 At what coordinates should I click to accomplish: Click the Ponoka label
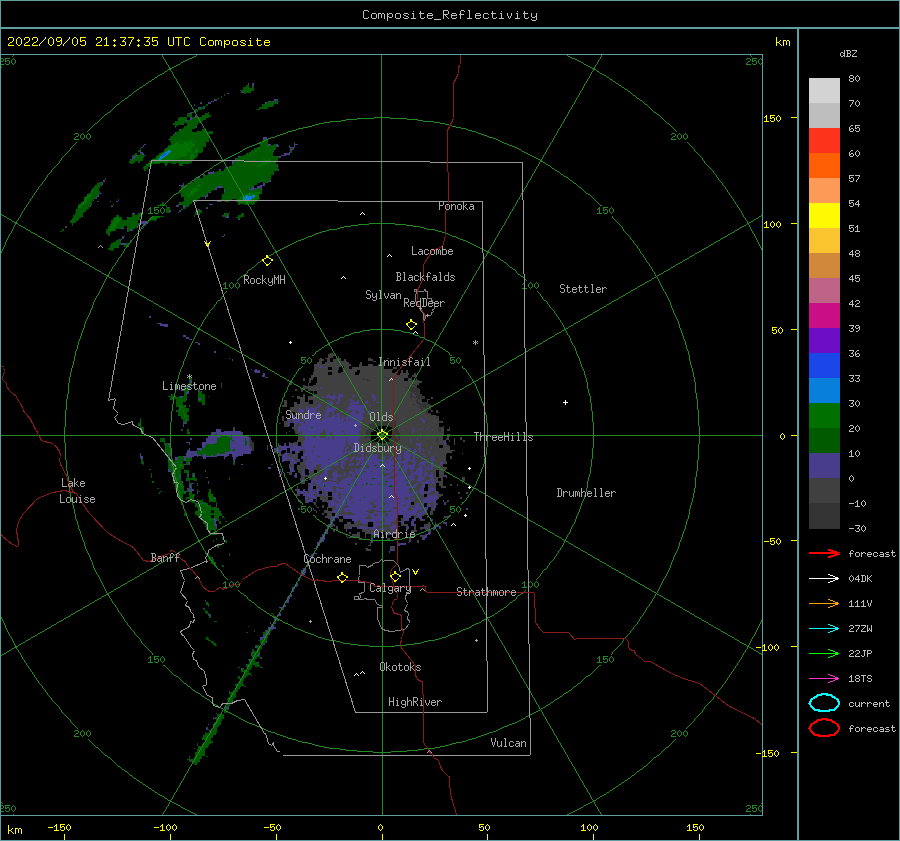(456, 206)
